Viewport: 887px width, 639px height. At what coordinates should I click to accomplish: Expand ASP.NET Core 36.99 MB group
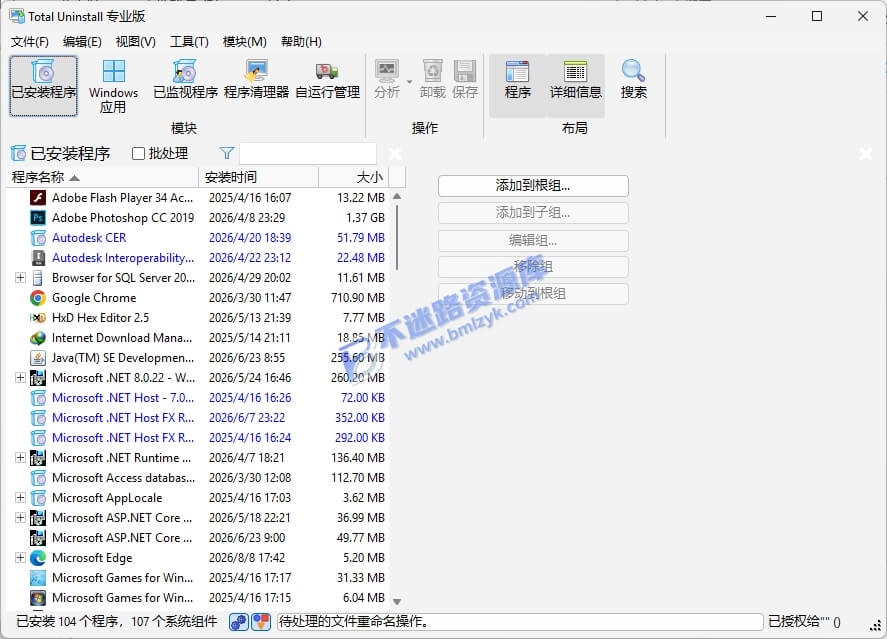click(20, 517)
